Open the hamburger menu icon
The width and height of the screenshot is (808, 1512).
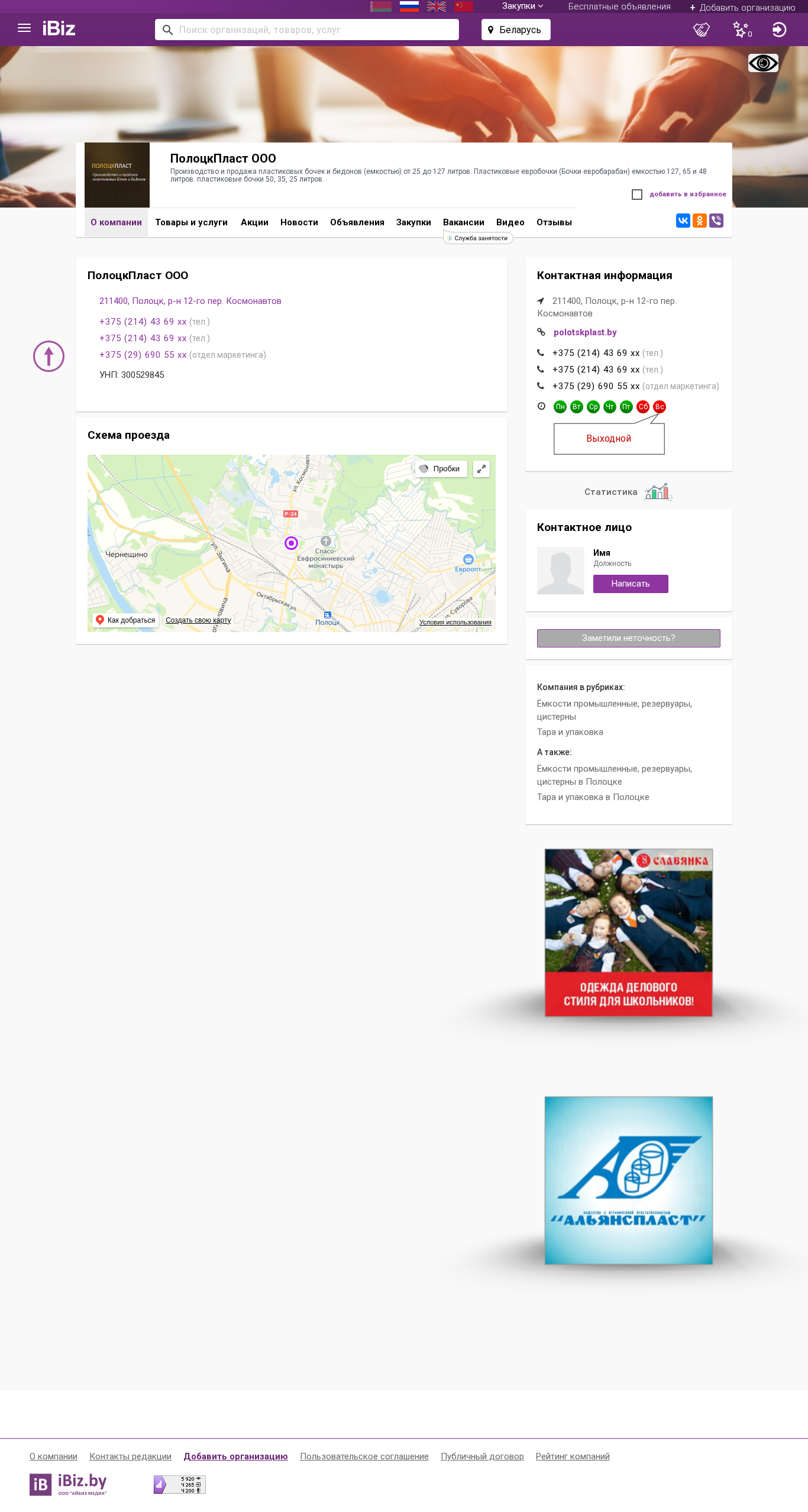click(24, 28)
